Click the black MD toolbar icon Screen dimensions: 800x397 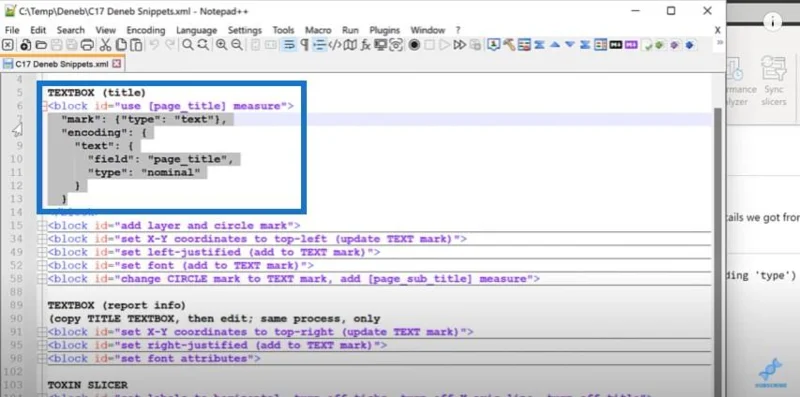tap(616, 45)
